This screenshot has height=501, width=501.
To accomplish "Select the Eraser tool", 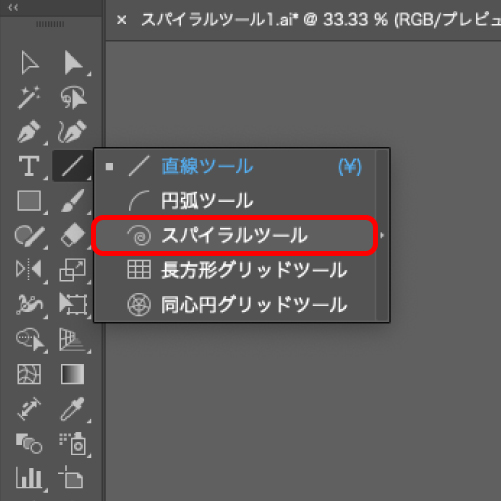I will coord(73,235).
